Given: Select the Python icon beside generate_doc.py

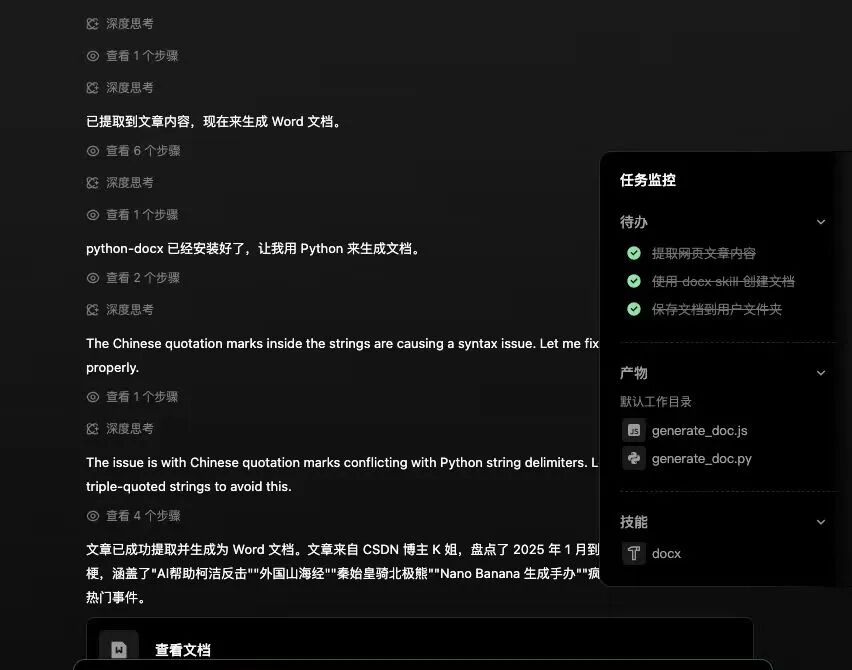Looking at the screenshot, I should [634, 458].
